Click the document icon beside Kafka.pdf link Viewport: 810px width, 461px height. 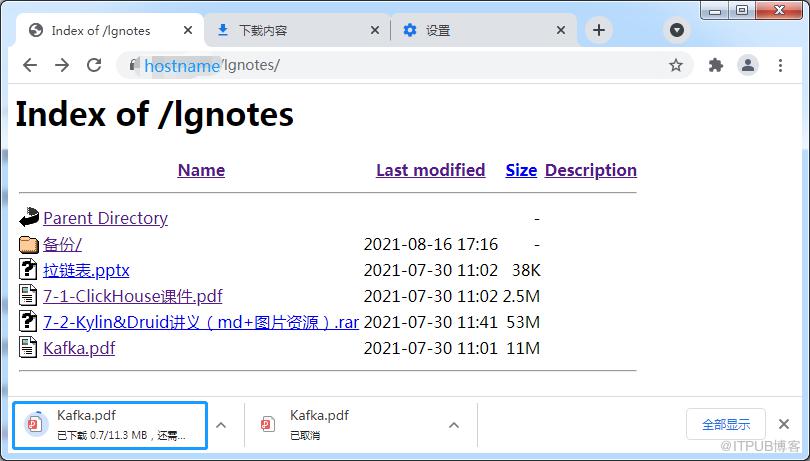click(28, 347)
